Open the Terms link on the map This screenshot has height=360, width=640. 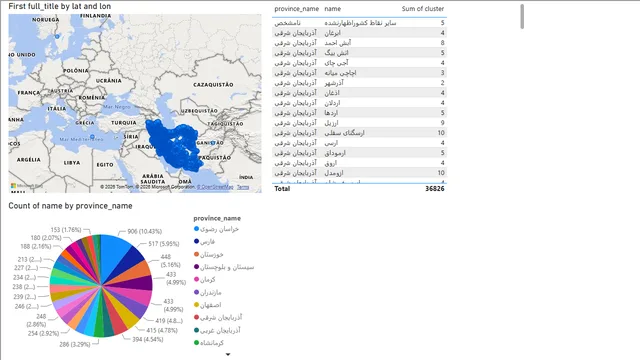tap(243, 187)
